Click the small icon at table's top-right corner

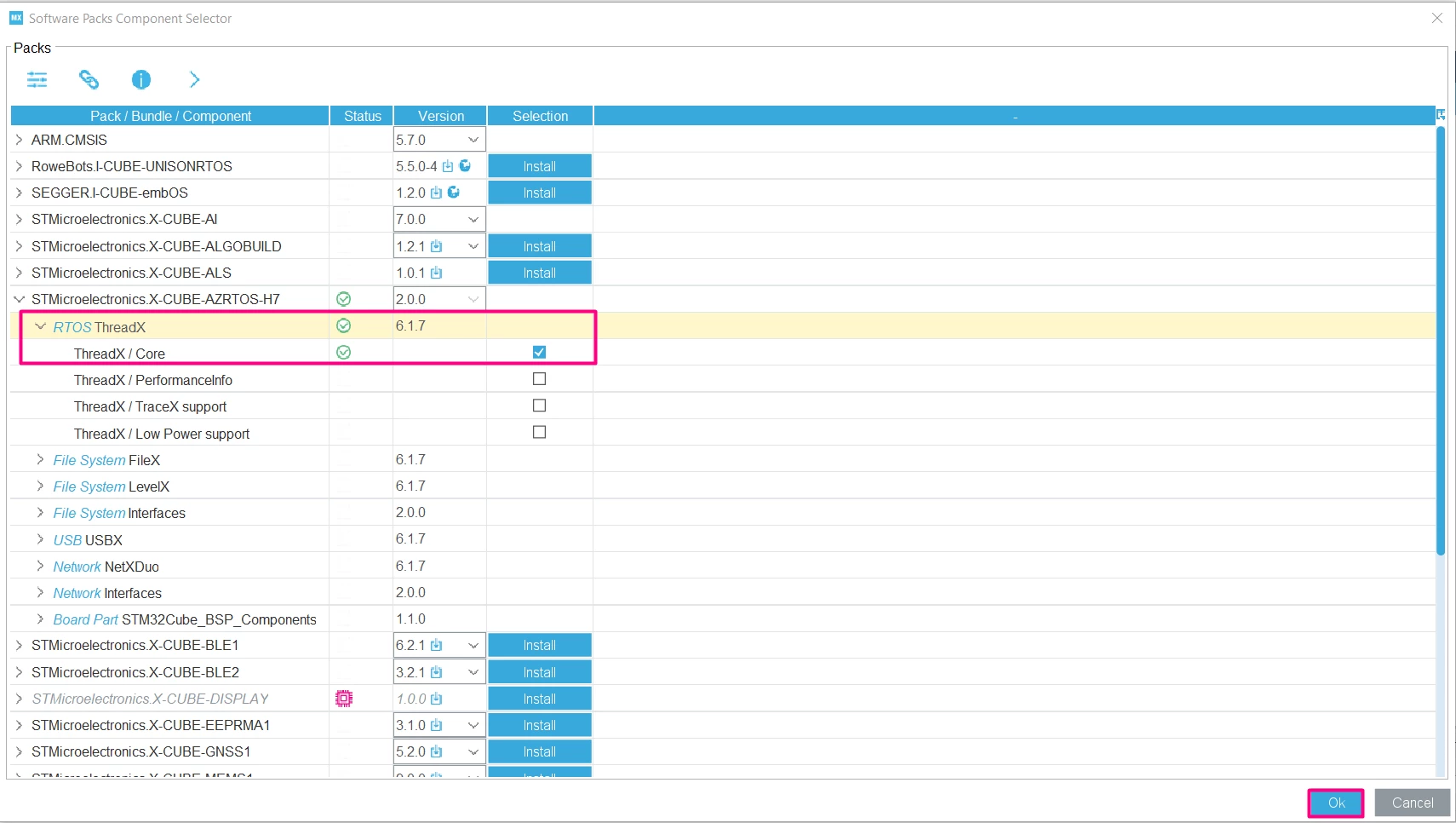(1441, 114)
